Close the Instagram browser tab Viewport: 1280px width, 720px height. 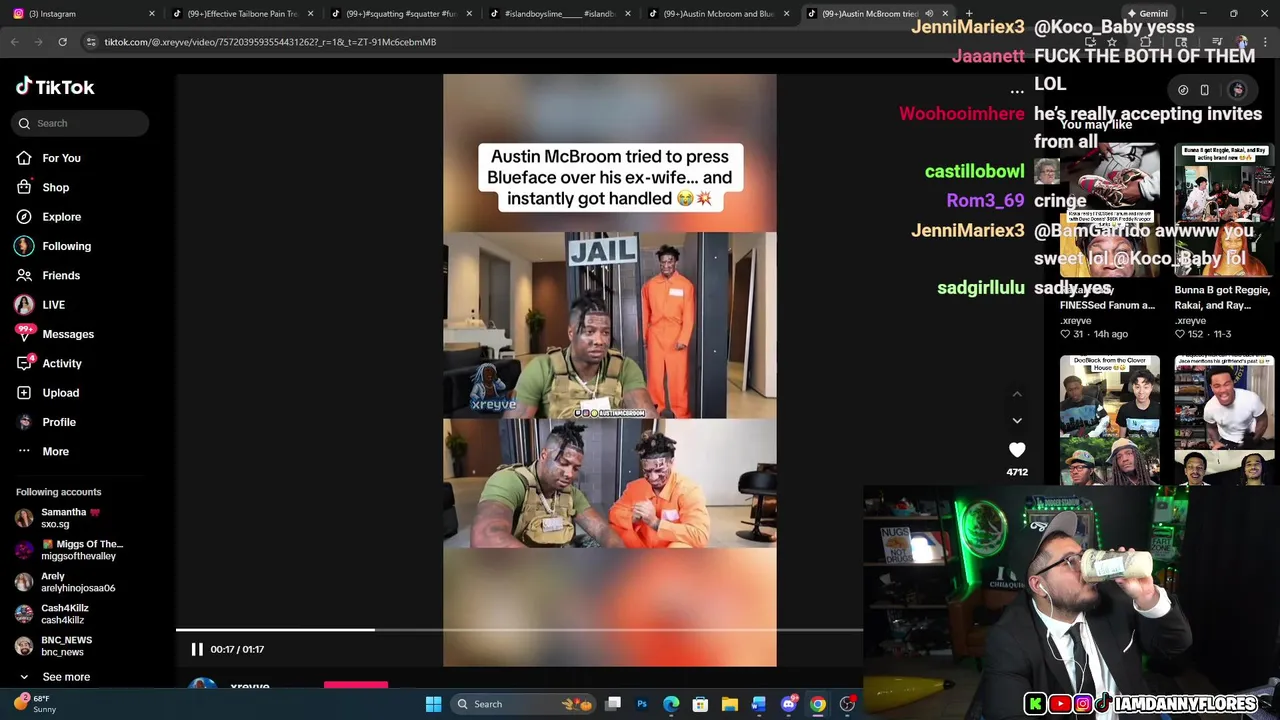(x=152, y=13)
